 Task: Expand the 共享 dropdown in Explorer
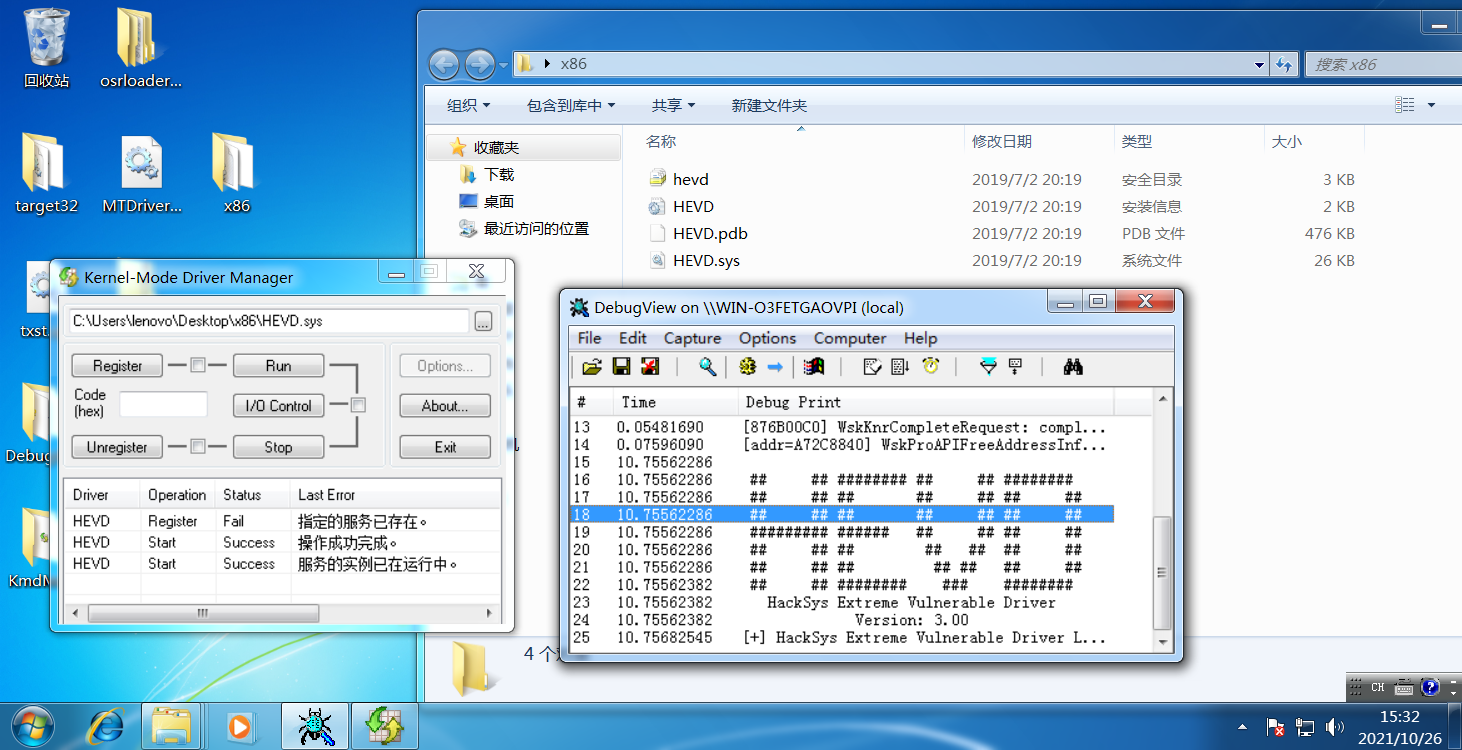coord(673,105)
